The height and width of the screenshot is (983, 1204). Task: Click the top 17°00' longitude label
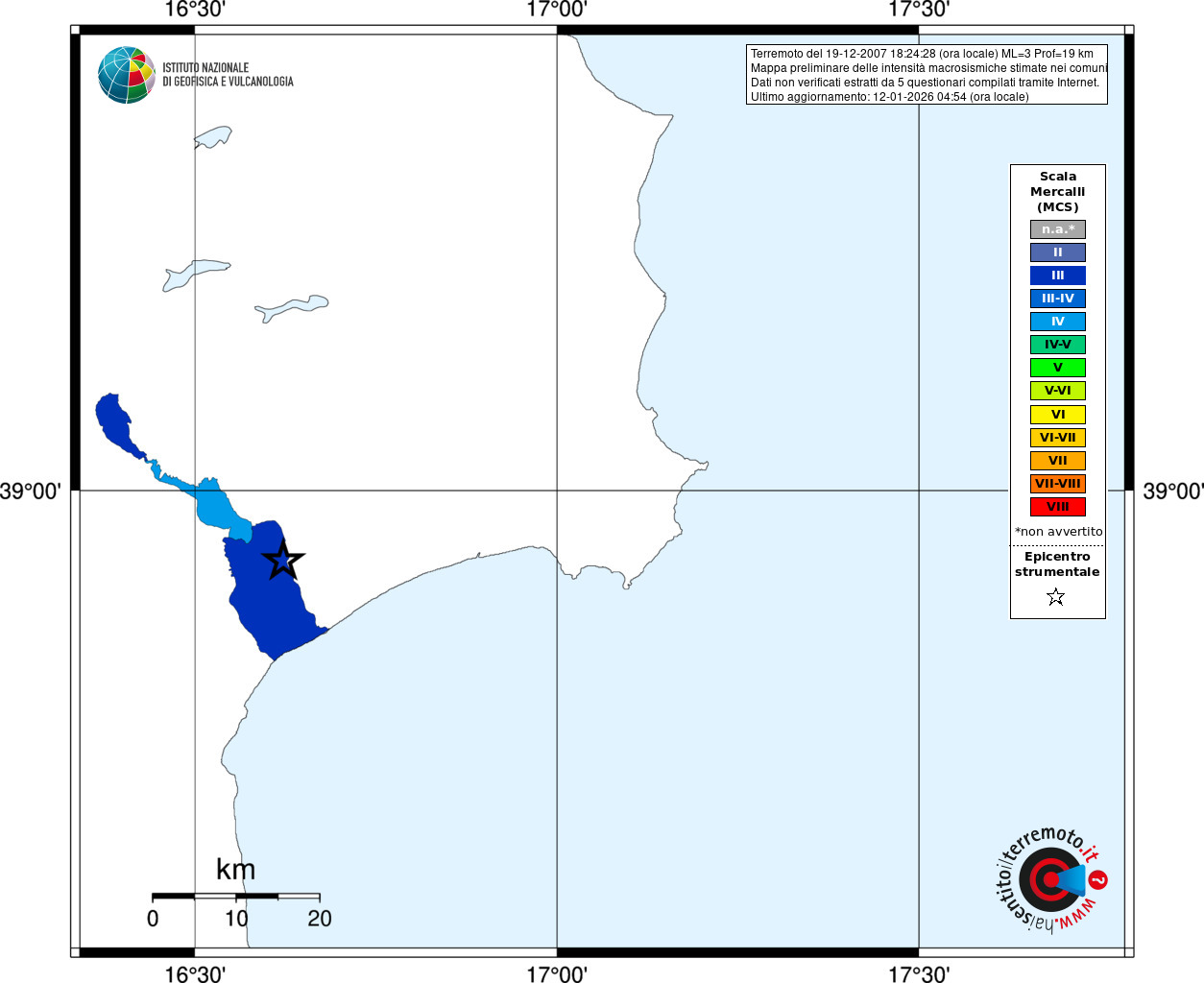[x=557, y=11]
